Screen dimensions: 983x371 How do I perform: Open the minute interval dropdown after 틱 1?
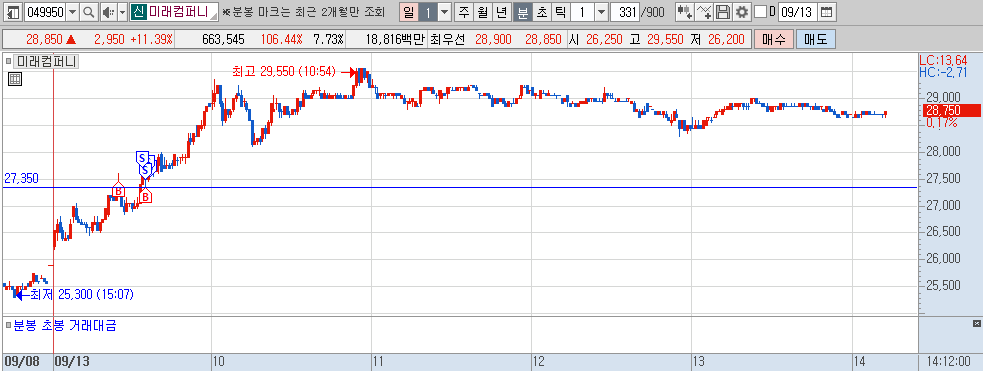pyautogui.click(x=601, y=12)
